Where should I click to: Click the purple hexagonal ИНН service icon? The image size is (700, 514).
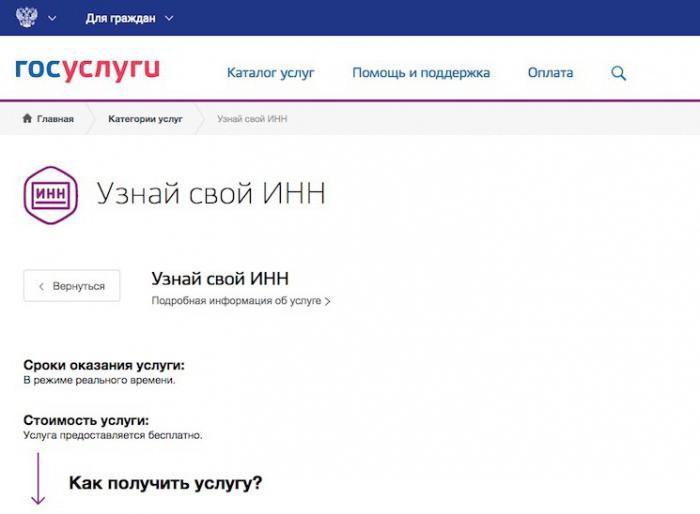click(50, 194)
